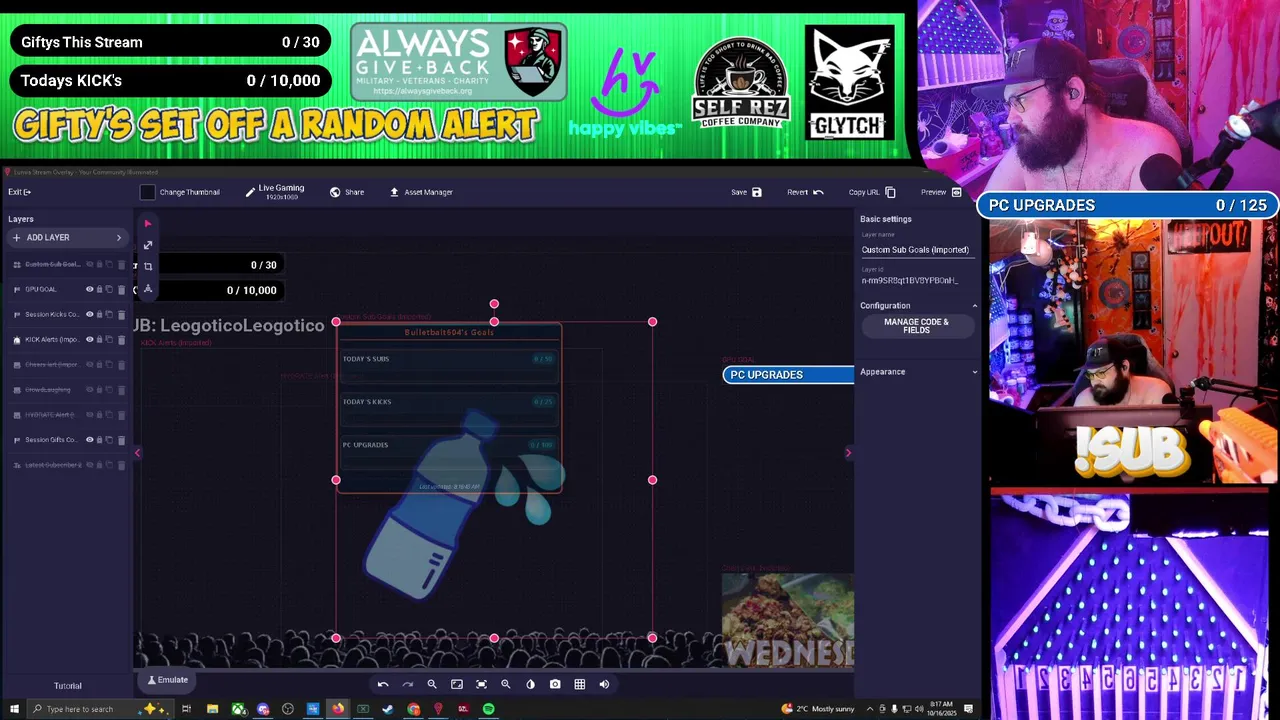Click the speaker volume icon in editor
This screenshot has width=1280, height=720.
(604, 684)
